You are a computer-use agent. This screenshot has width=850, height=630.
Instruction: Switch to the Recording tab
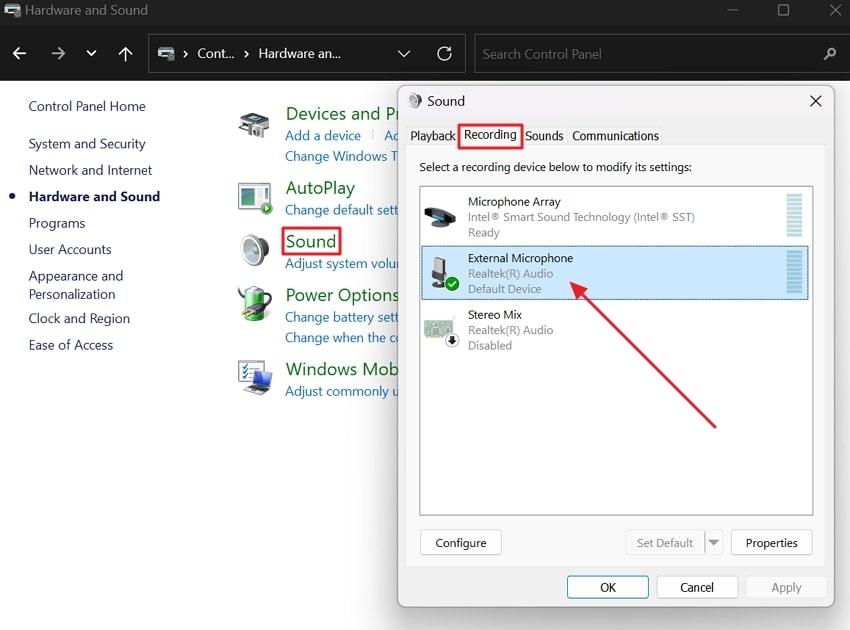point(490,135)
